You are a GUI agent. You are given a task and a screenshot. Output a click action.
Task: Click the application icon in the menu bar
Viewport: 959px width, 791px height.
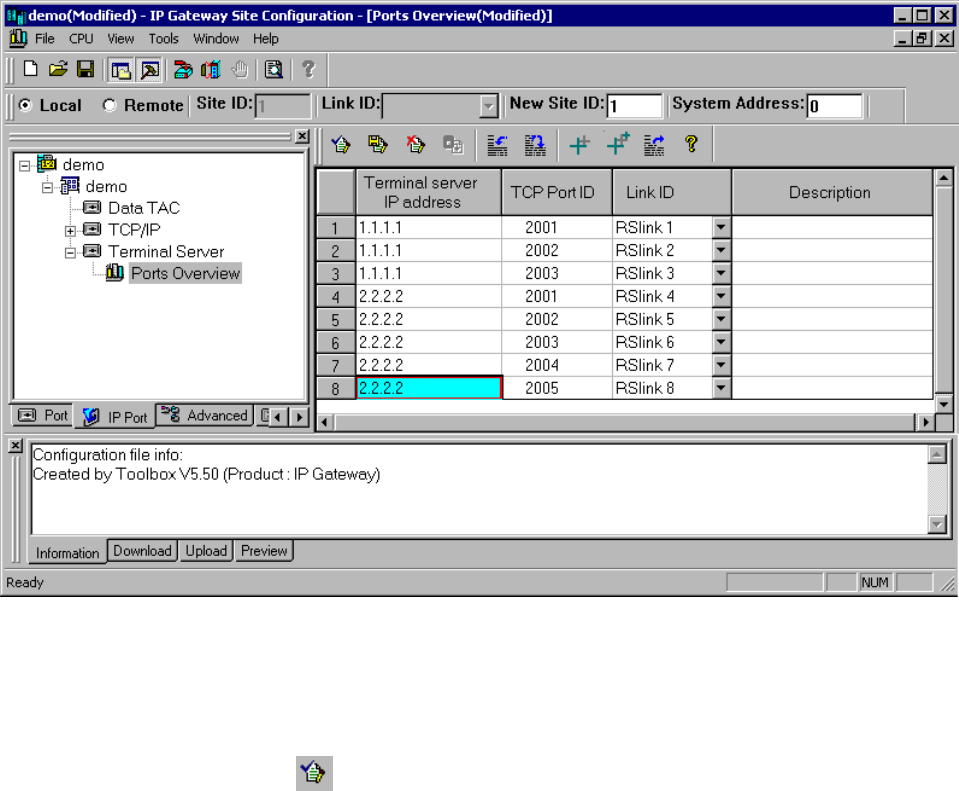point(18,39)
